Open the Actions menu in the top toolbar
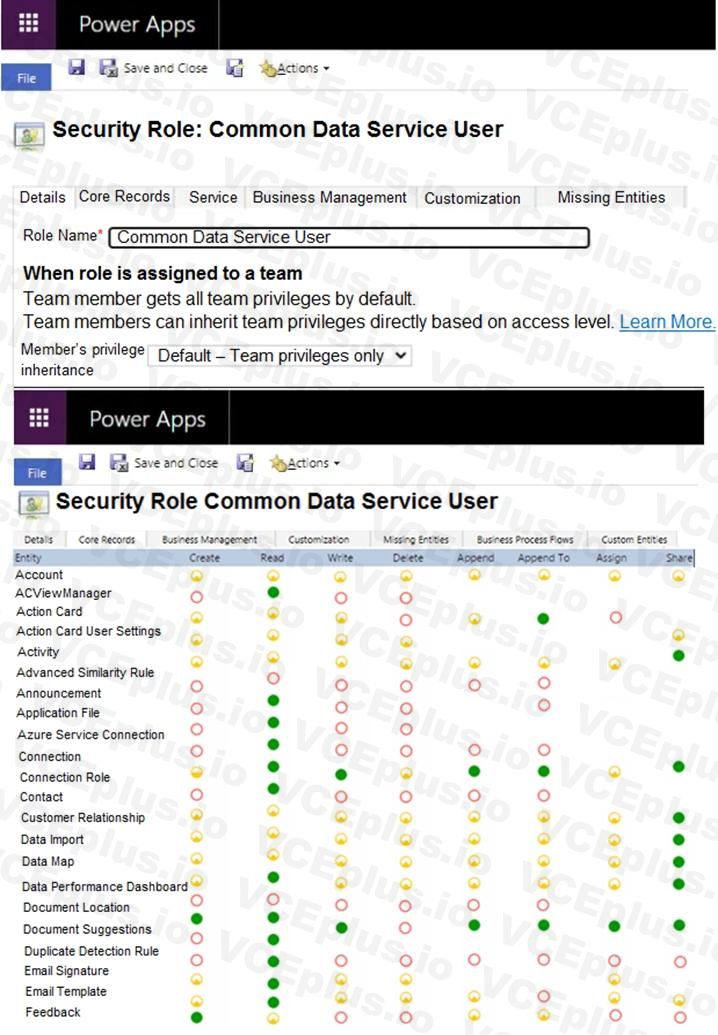Image resolution: width=718 pixels, height=1035 pixels. [294, 68]
